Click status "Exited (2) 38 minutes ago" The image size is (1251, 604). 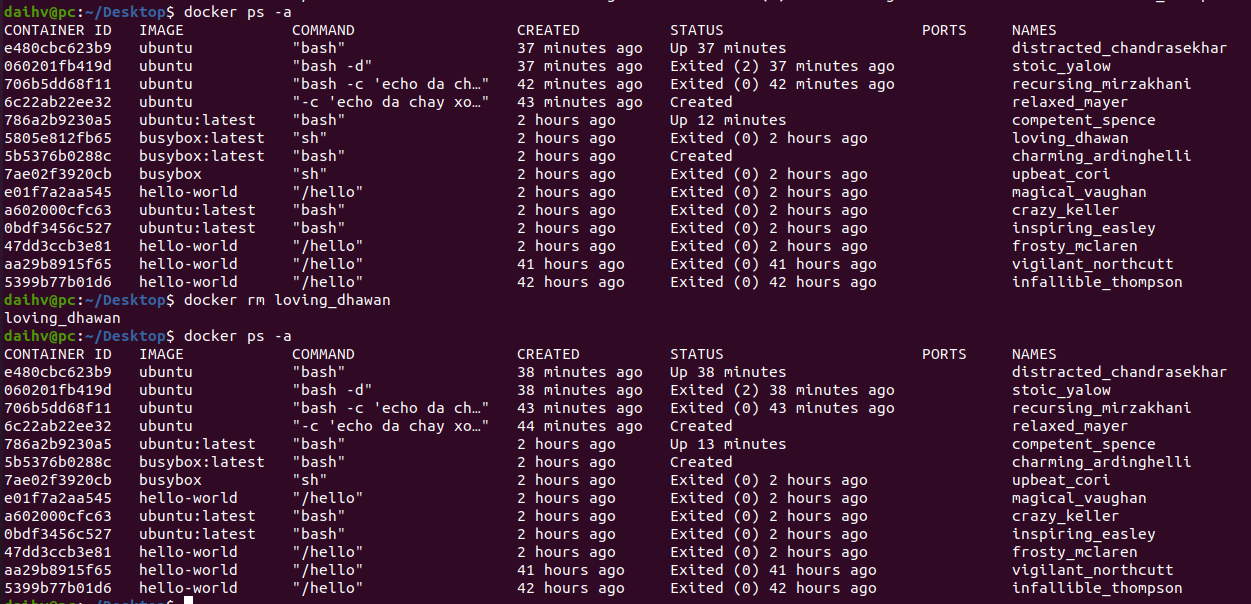click(x=782, y=390)
